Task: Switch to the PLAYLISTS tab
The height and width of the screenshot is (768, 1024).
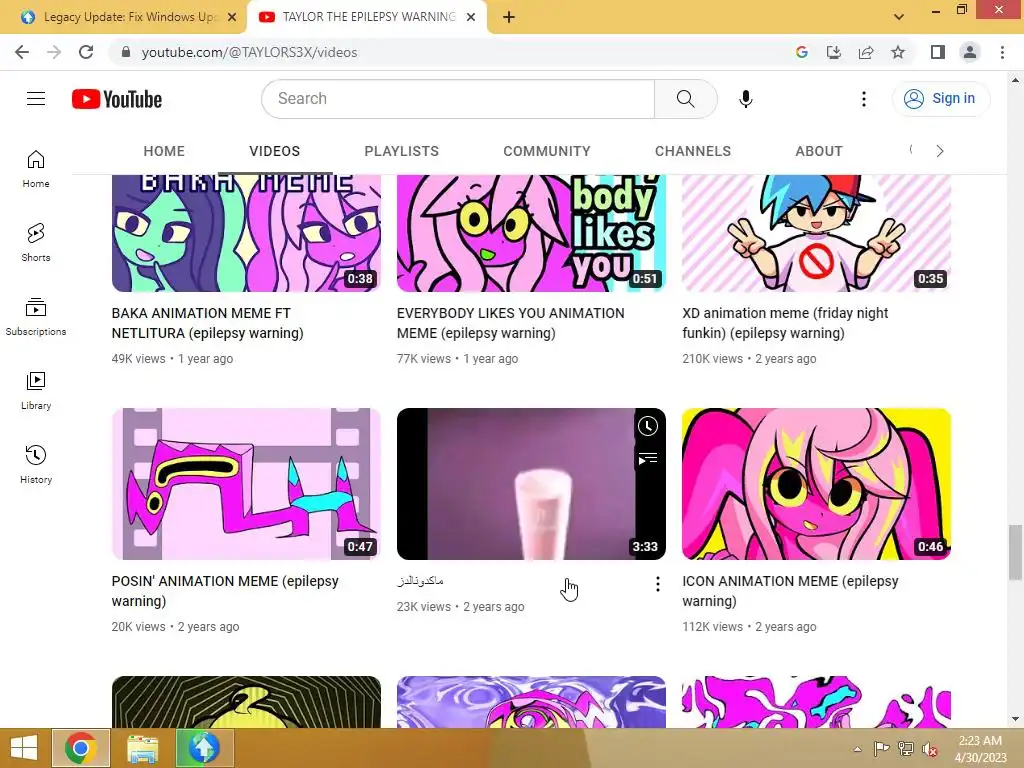Action: [402, 151]
